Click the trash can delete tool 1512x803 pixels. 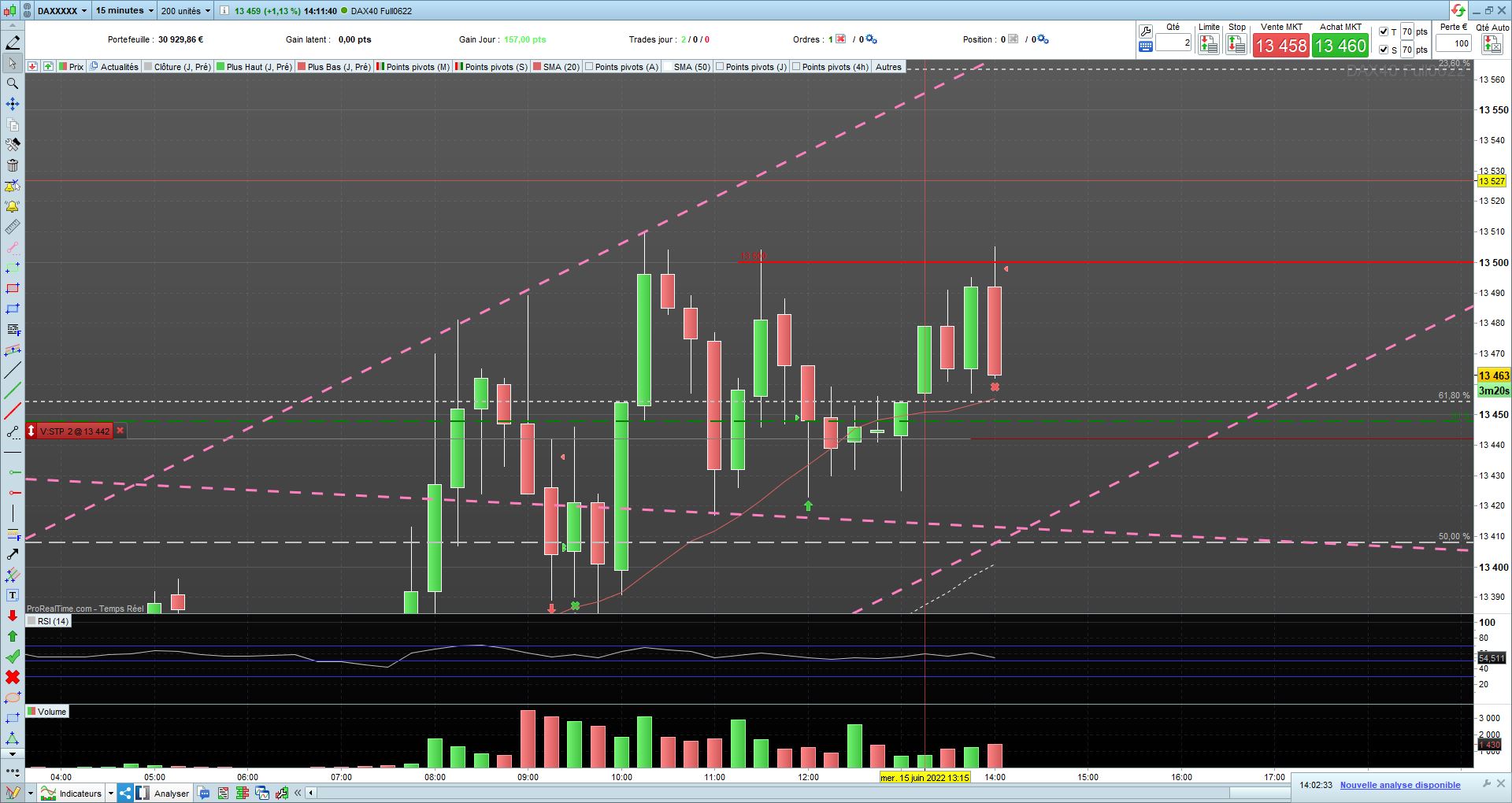(13, 165)
